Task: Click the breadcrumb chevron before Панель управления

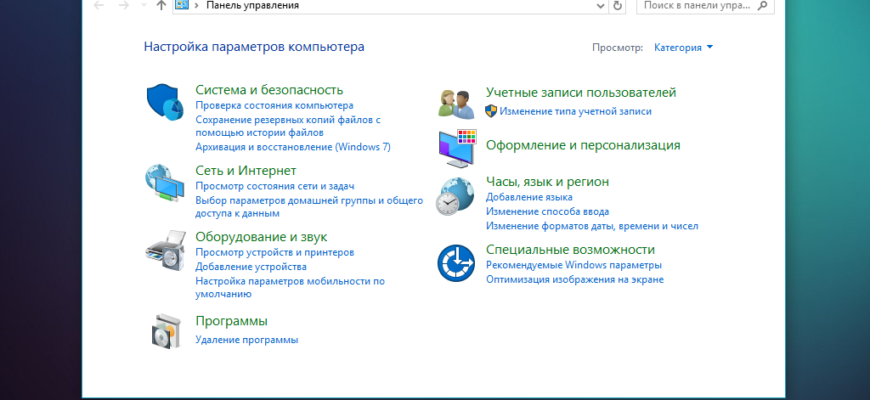Action: coord(197,6)
